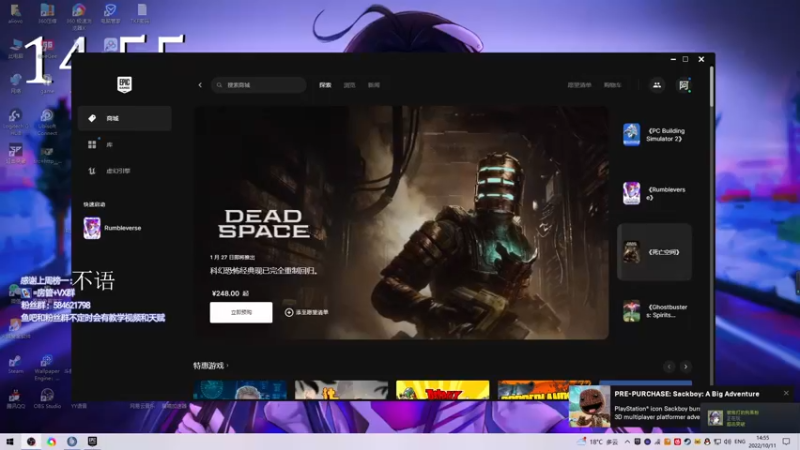Open the Windows notification center icon
The image size is (800, 450).
coord(786,441)
